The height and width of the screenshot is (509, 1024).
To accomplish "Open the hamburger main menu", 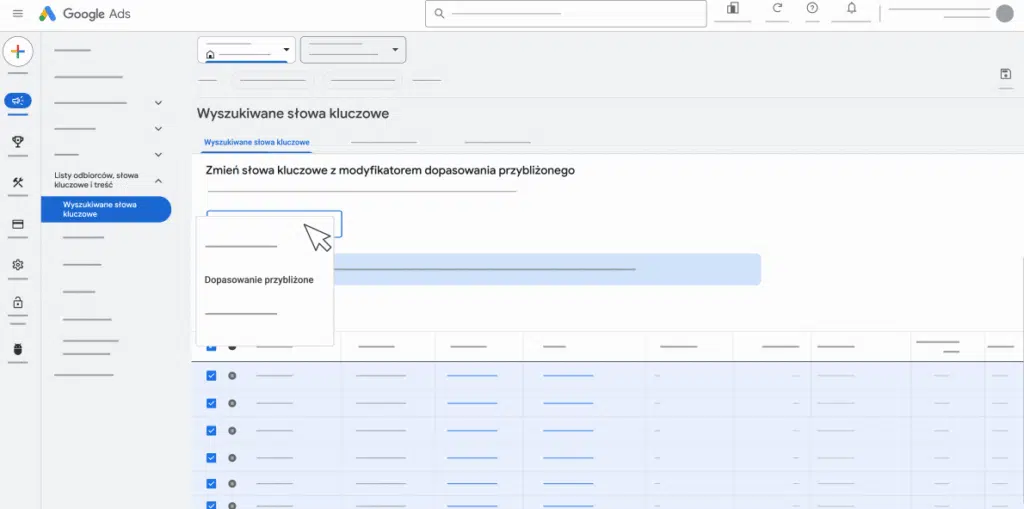I will click(x=18, y=14).
